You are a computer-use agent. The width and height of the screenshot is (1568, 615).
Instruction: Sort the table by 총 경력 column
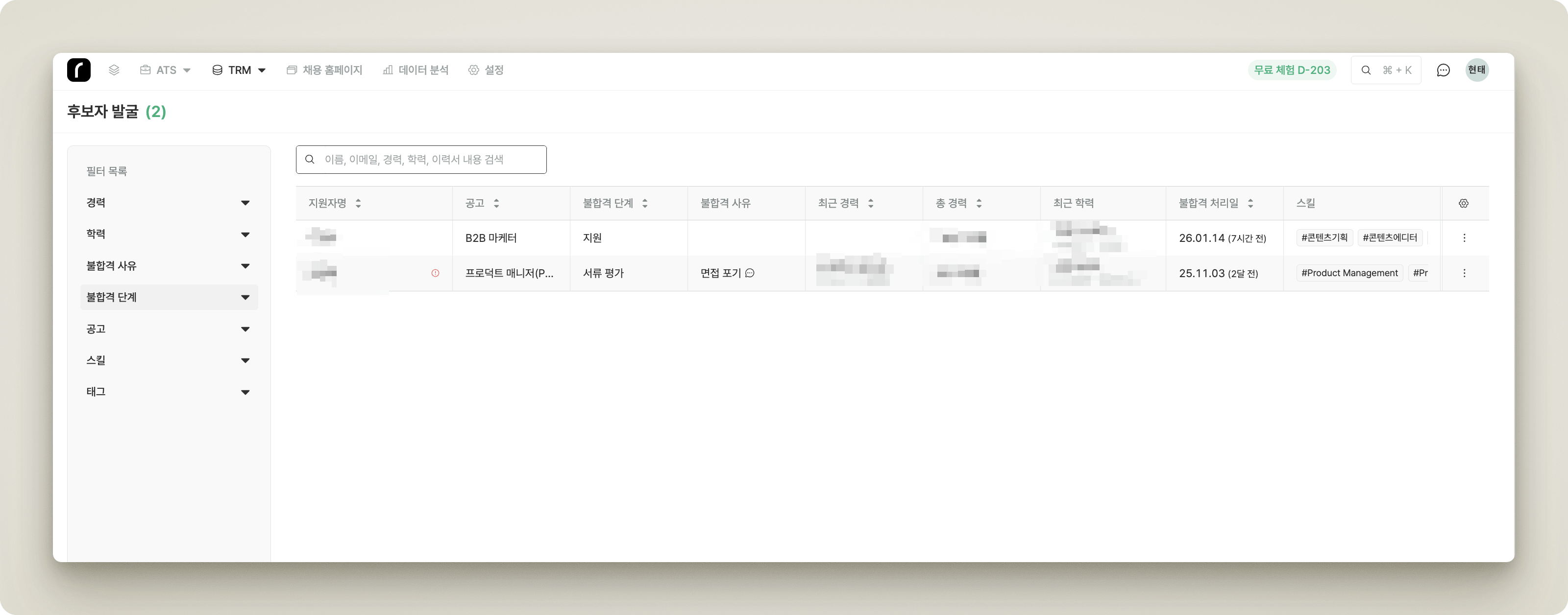point(979,203)
